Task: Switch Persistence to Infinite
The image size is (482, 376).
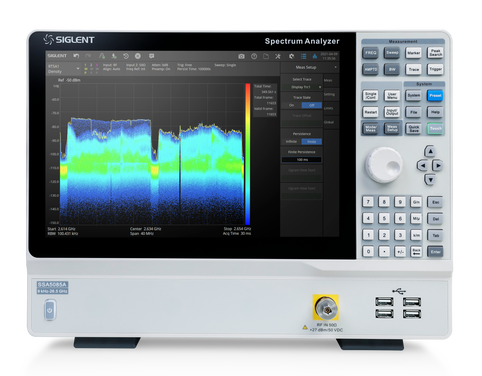Action: tap(292, 142)
